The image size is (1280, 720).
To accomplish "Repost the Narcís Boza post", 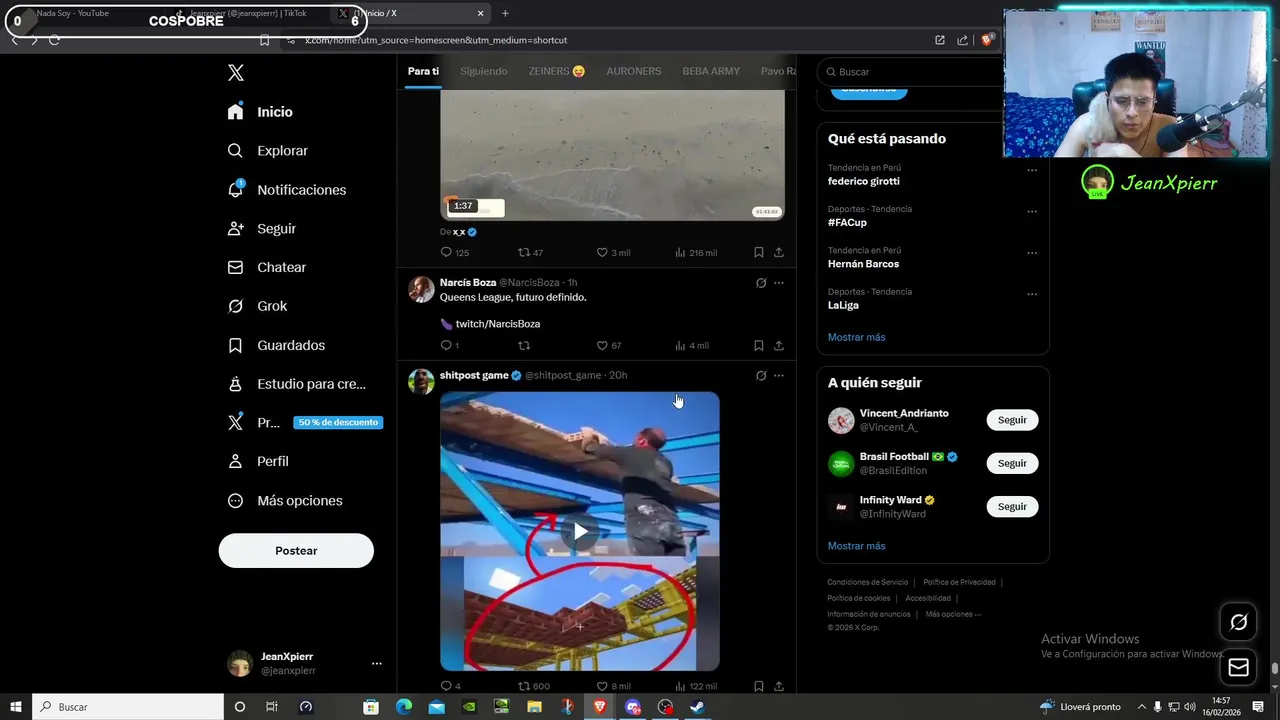I will pos(524,345).
